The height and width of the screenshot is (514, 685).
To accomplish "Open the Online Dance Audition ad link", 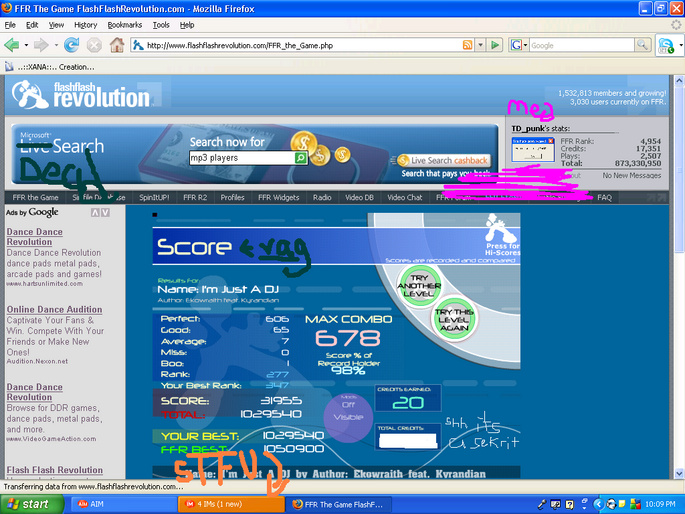I will pyautogui.click(x=54, y=309).
